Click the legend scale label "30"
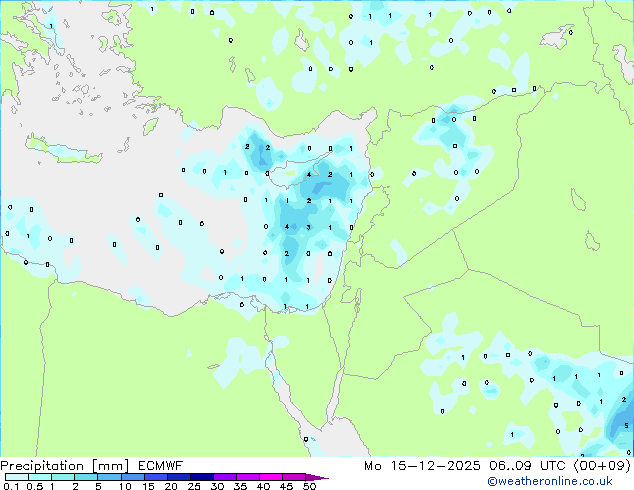The height and width of the screenshot is (490, 634). pos(217,486)
